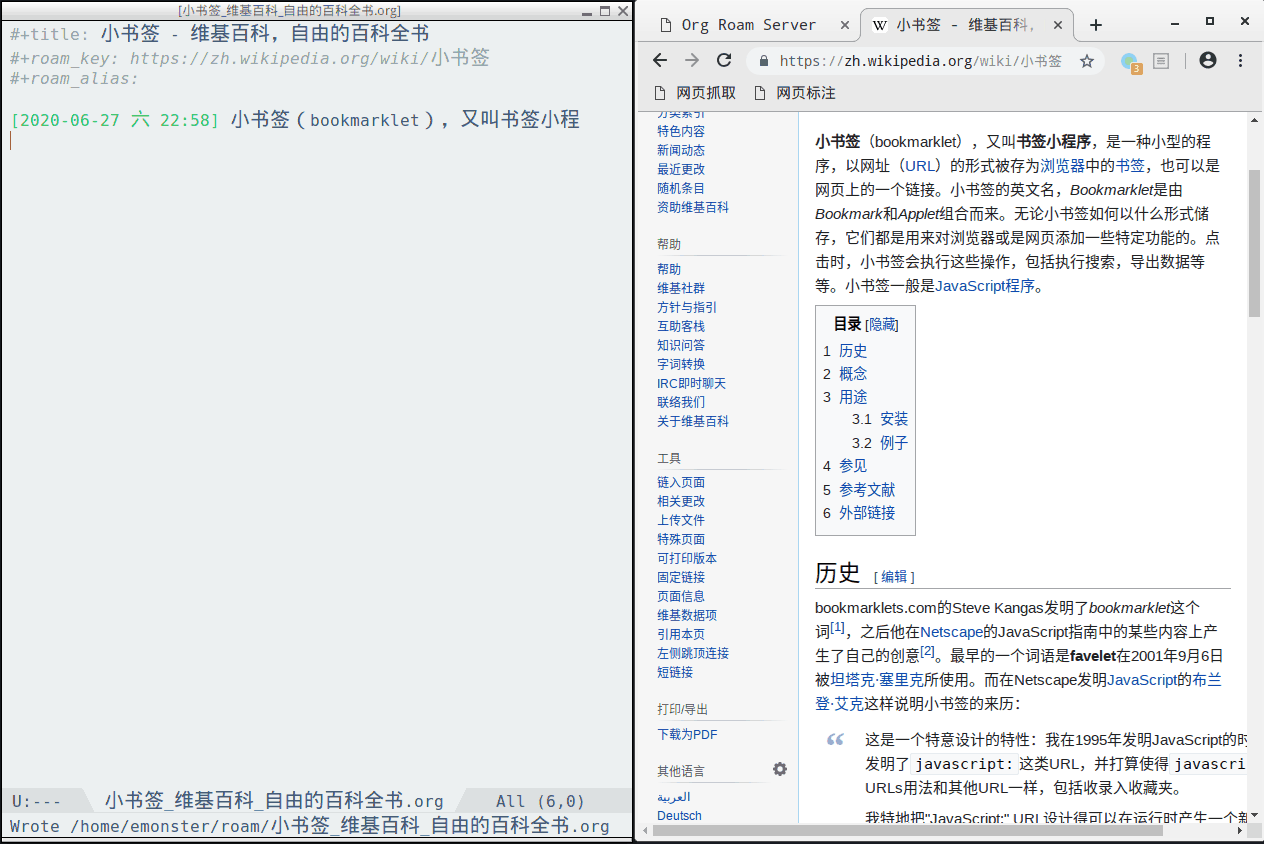Jump to contents entry 5 参考文献
This screenshot has width=1264, height=844.
867,490
